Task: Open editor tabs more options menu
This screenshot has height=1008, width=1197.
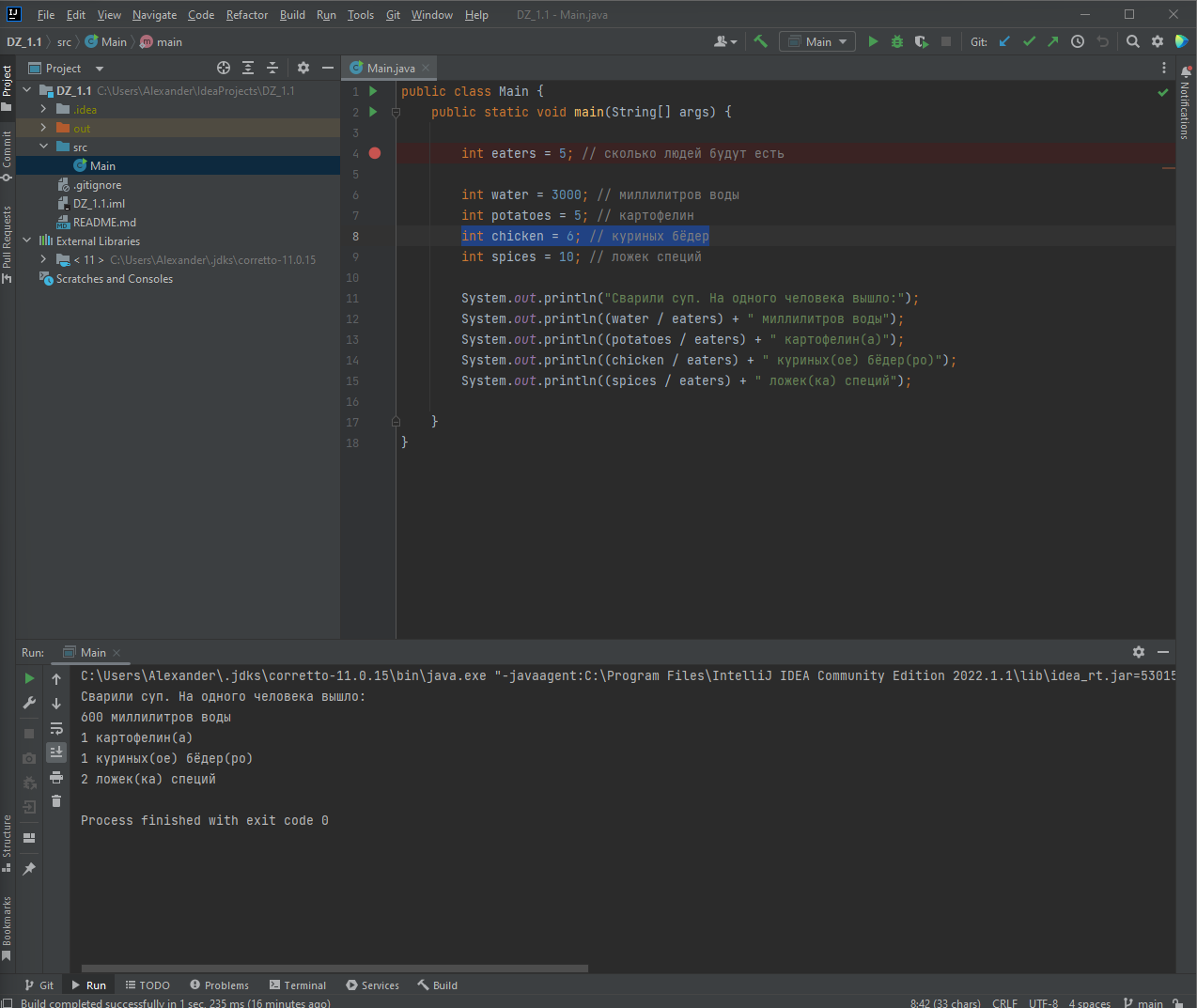Action: click(1164, 68)
